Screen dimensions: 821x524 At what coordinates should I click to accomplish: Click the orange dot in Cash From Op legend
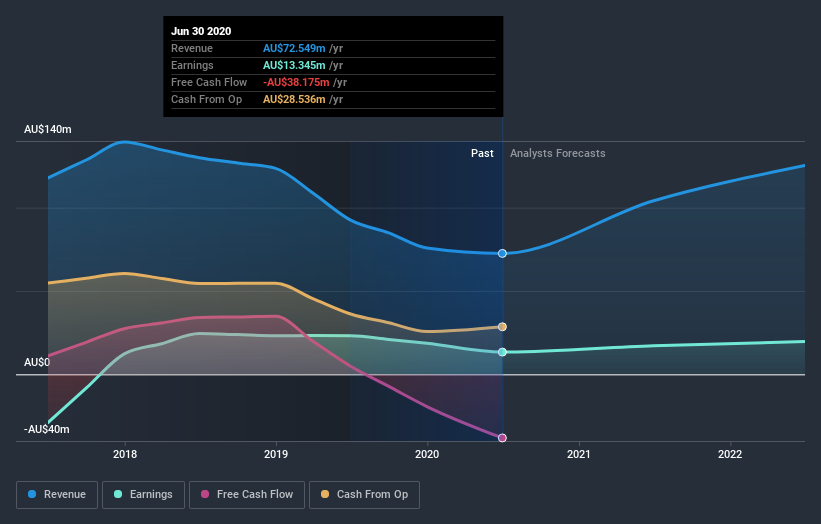pos(325,494)
